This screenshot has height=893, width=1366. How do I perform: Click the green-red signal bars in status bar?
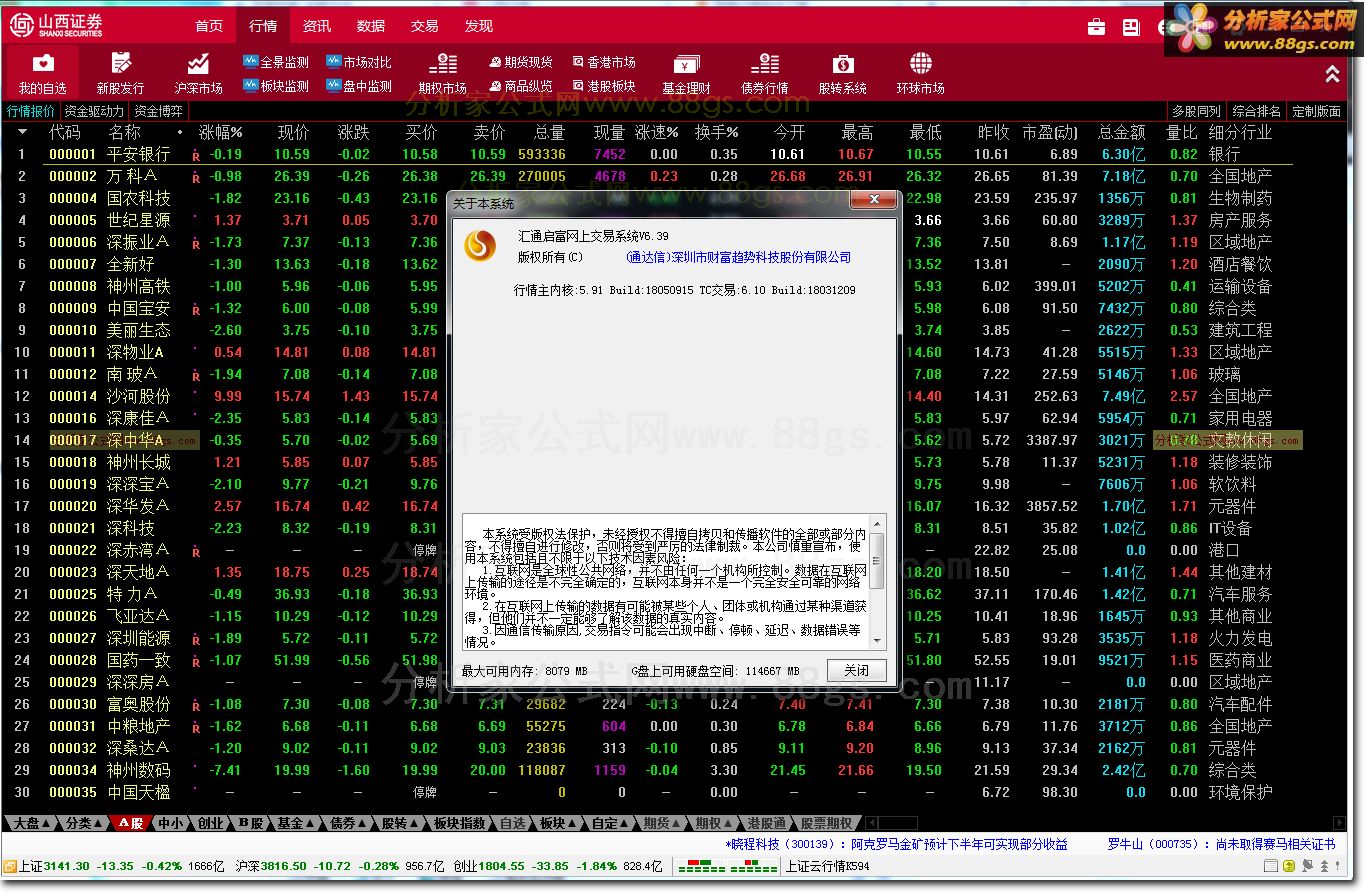tap(727, 866)
